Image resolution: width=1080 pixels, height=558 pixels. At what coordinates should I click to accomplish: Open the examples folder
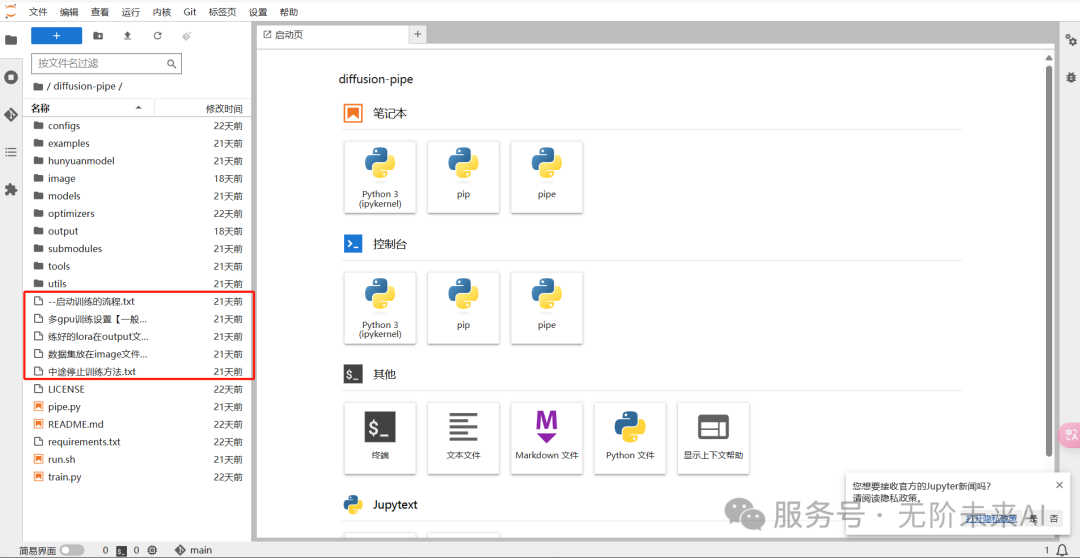pyautogui.click(x=138, y=143)
